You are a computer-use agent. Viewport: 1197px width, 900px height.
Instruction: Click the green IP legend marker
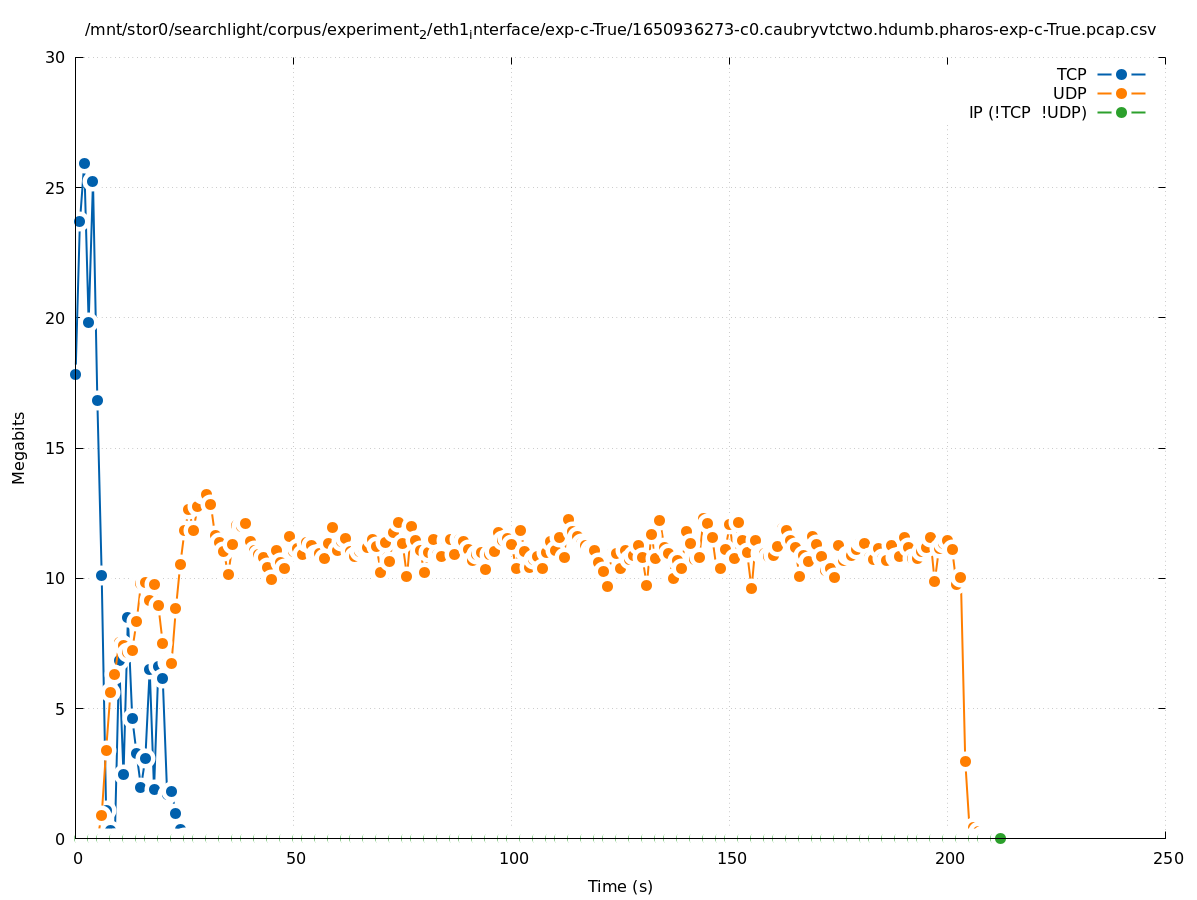(x=1121, y=112)
